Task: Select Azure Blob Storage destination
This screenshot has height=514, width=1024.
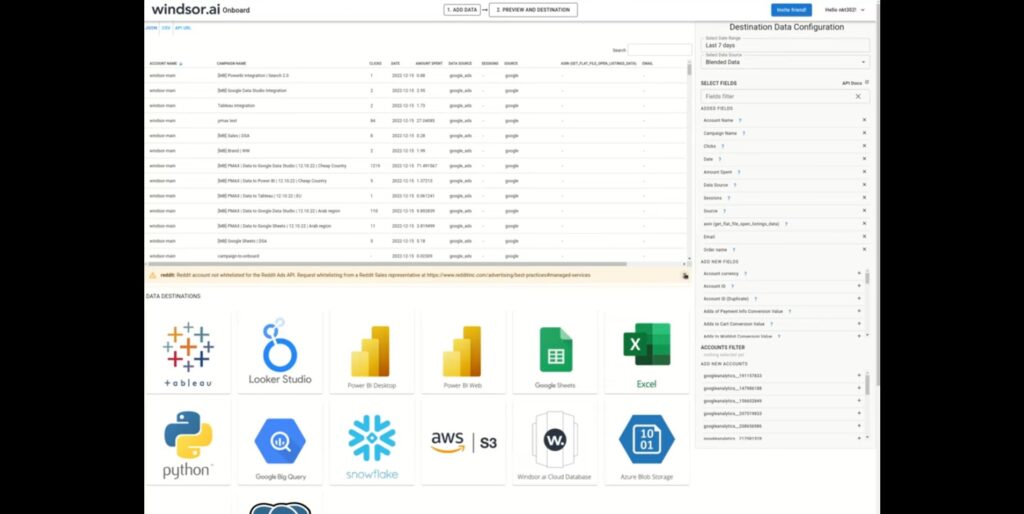Action: coord(647,443)
